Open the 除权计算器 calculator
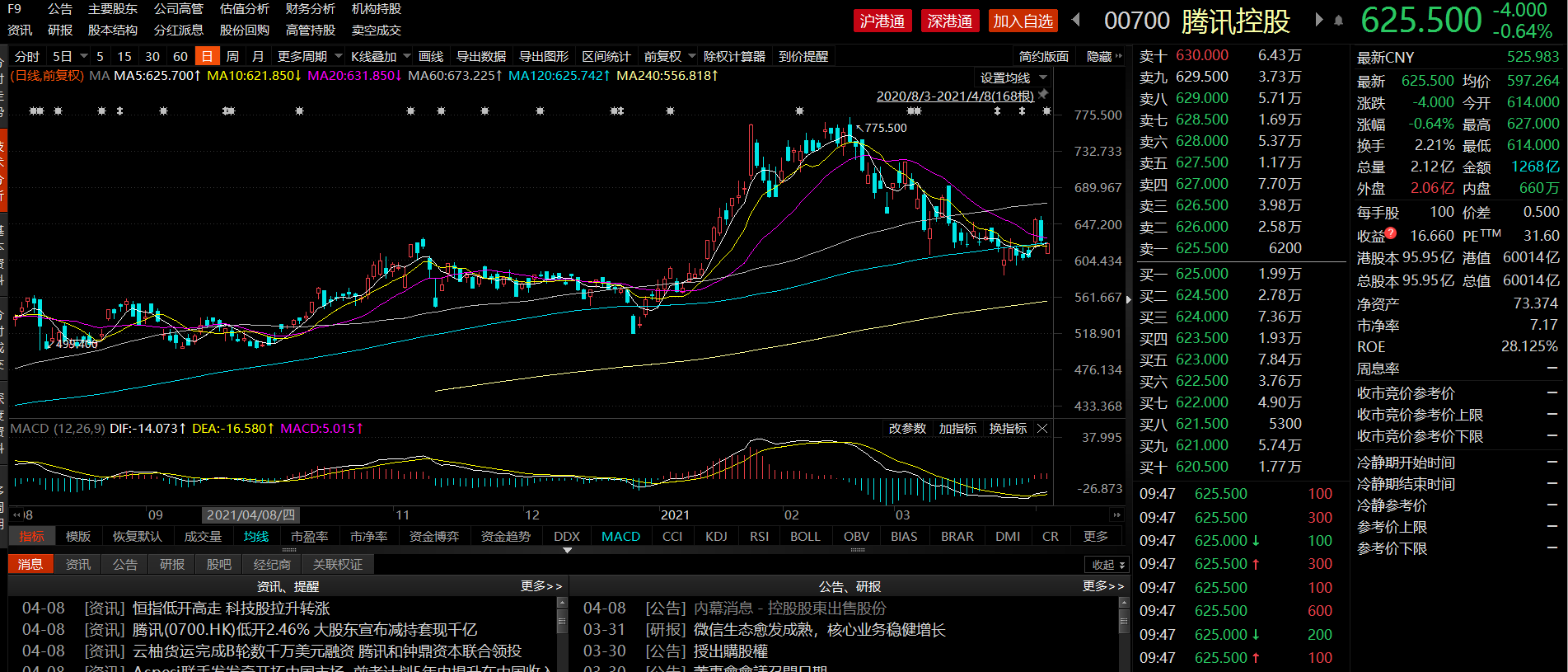 click(x=735, y=56)
